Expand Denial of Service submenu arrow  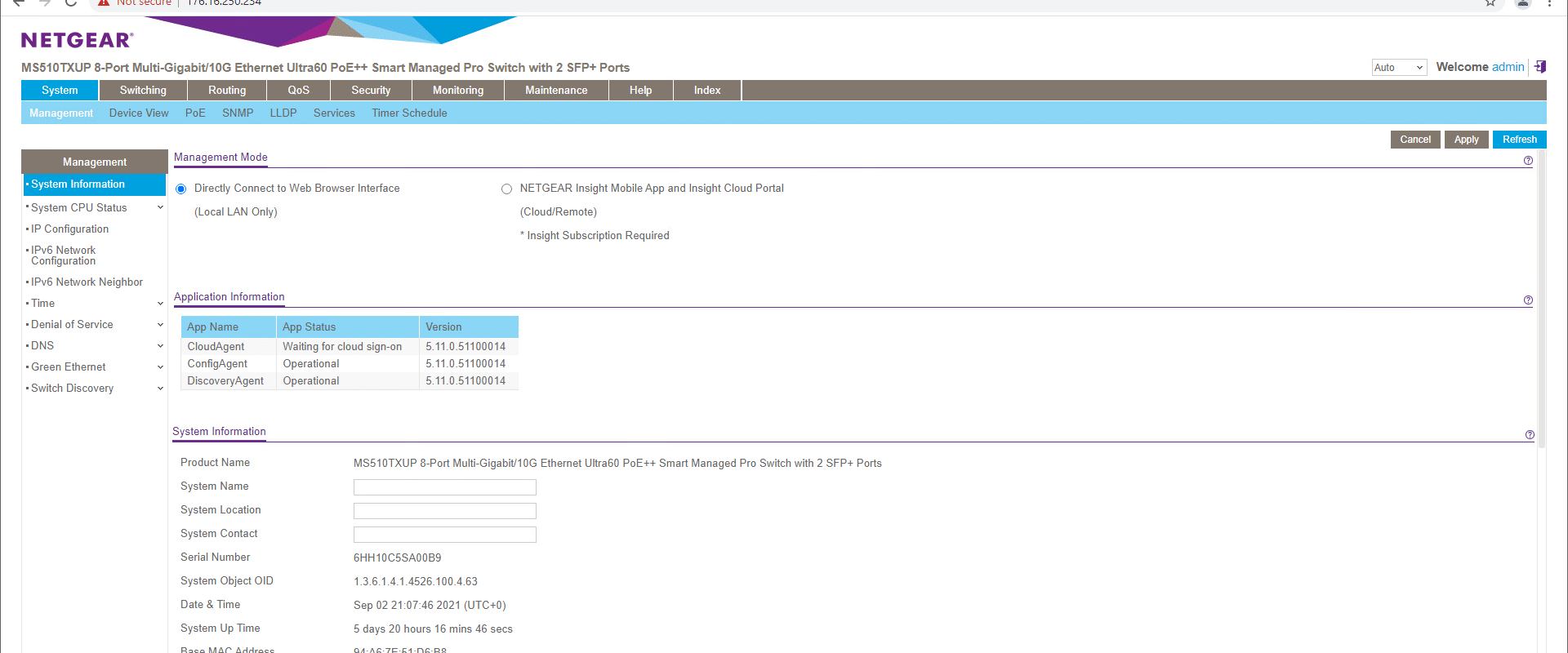click(x=160, y=324)
